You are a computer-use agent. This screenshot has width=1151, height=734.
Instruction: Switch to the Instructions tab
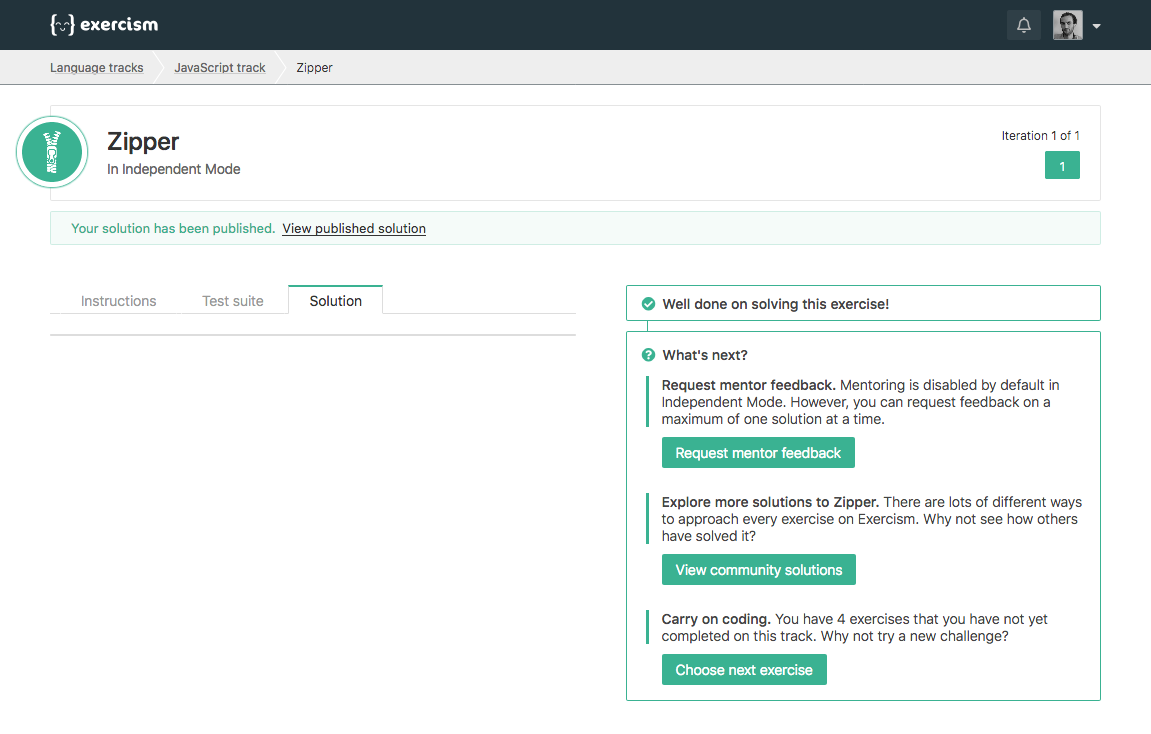tap(118, 300)
